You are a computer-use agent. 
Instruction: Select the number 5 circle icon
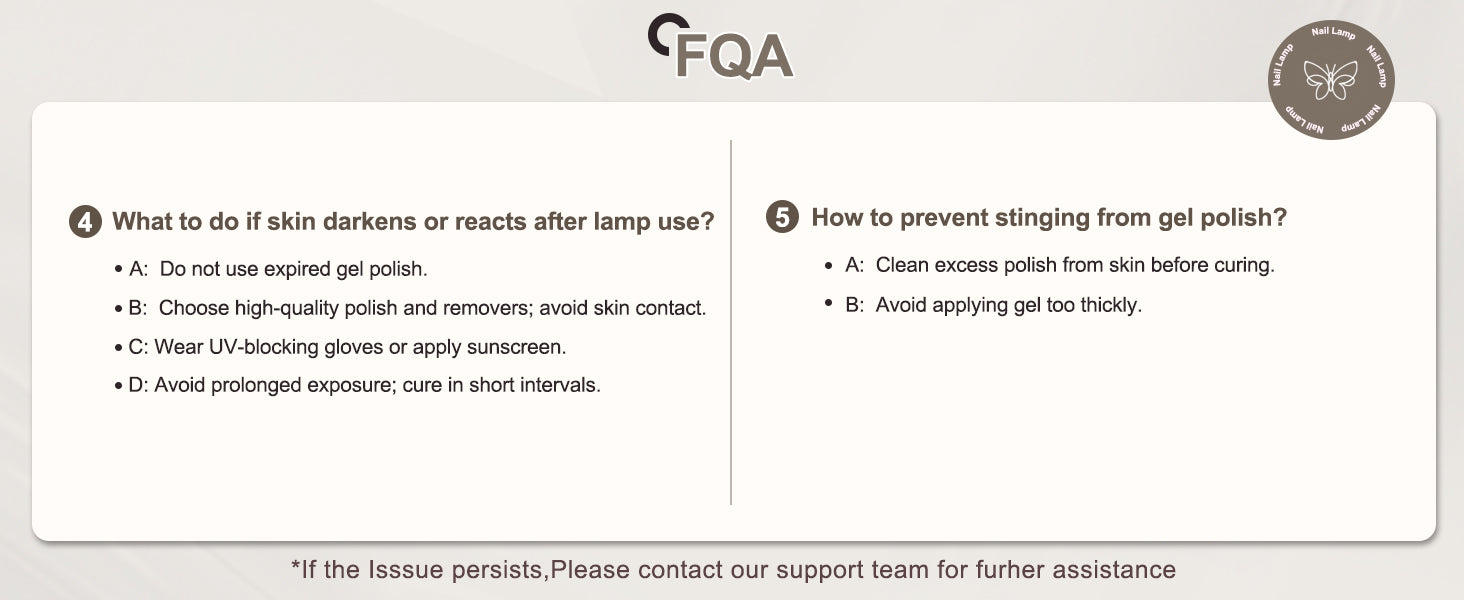click(x=782, y=217)
